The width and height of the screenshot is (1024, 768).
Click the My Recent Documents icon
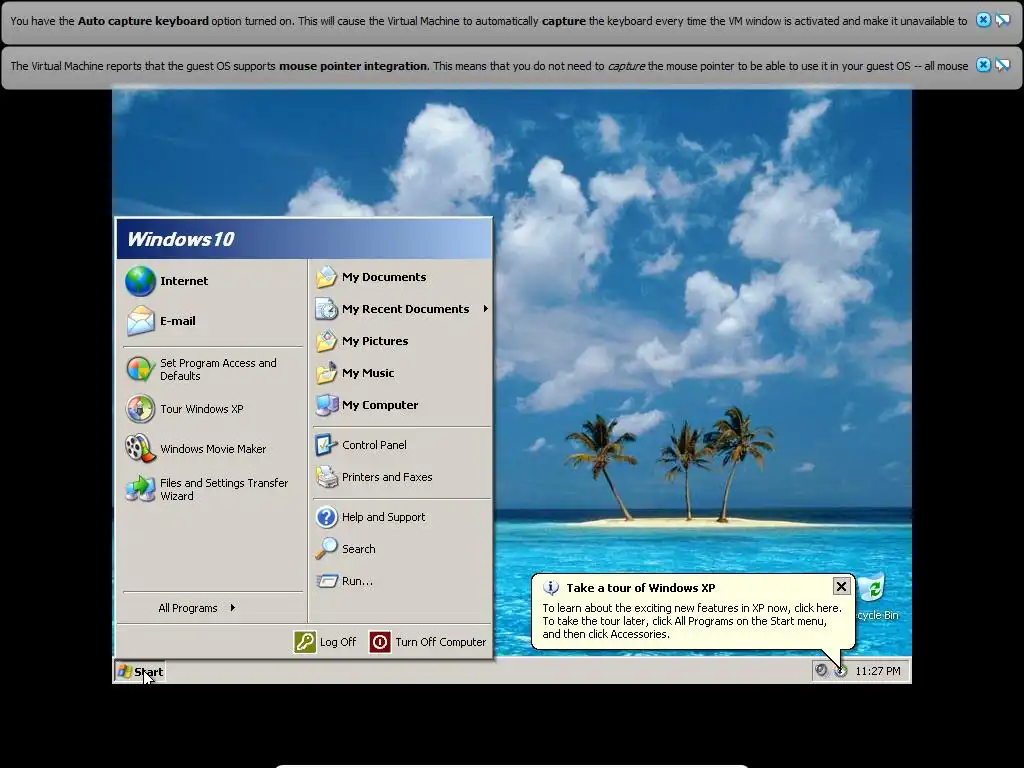327,309
